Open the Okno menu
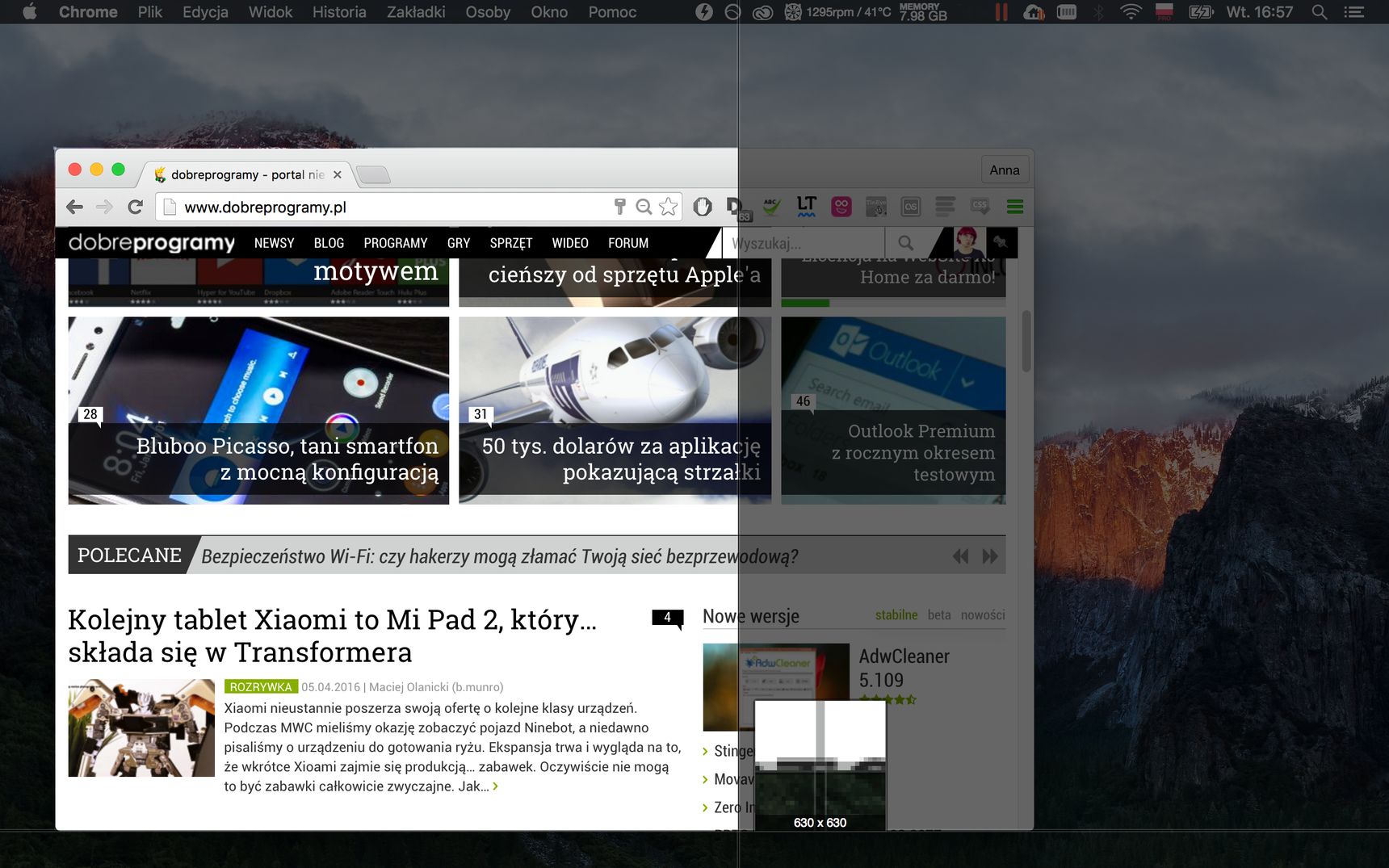 549,12
